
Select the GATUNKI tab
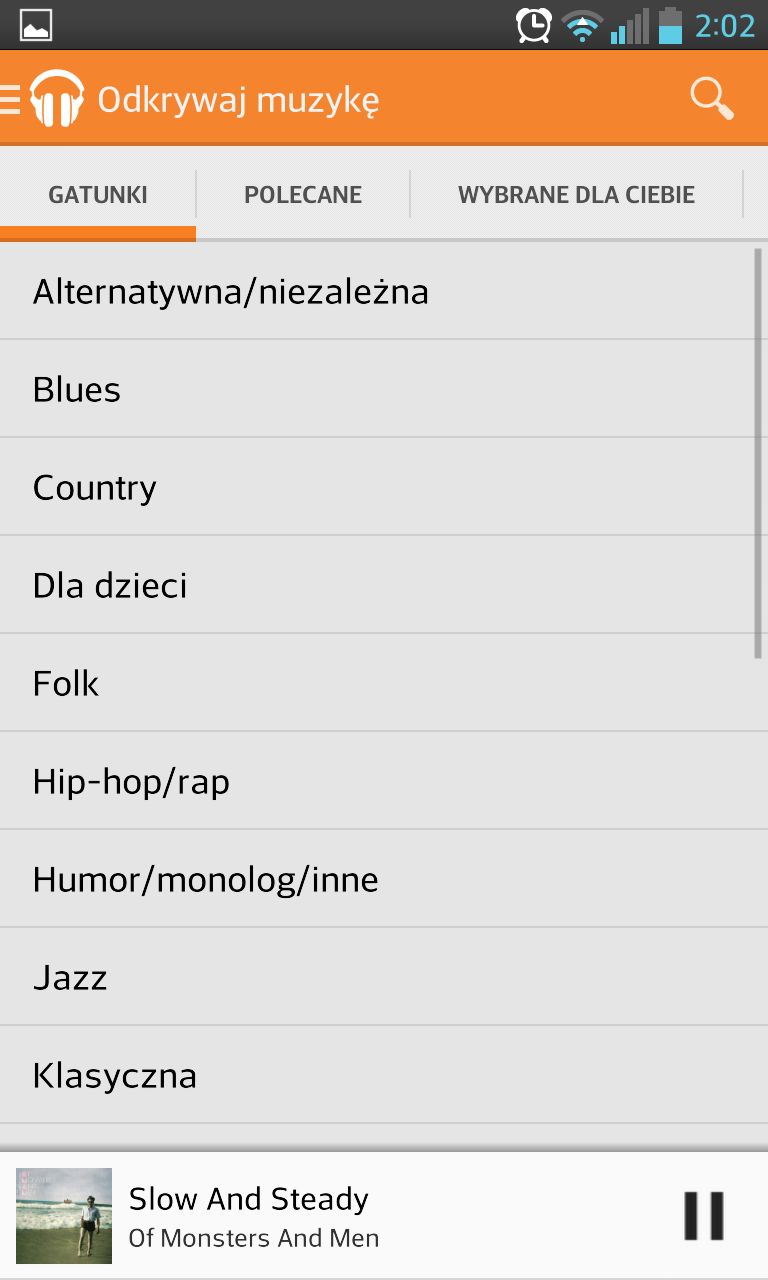[x=97, y=194]
